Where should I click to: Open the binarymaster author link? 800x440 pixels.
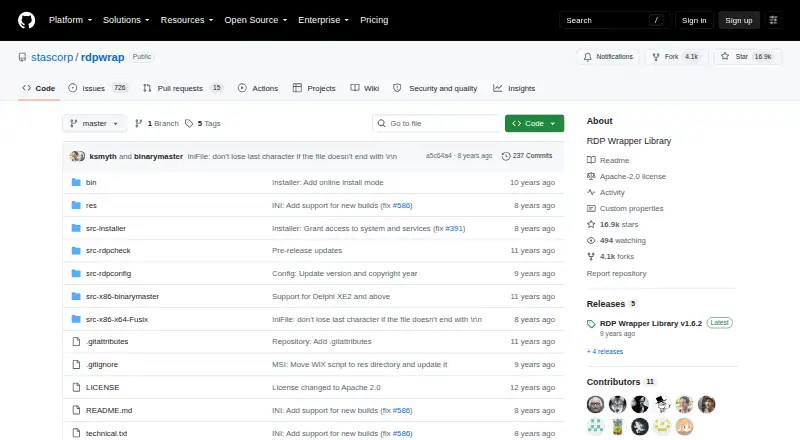pos(158,156)
